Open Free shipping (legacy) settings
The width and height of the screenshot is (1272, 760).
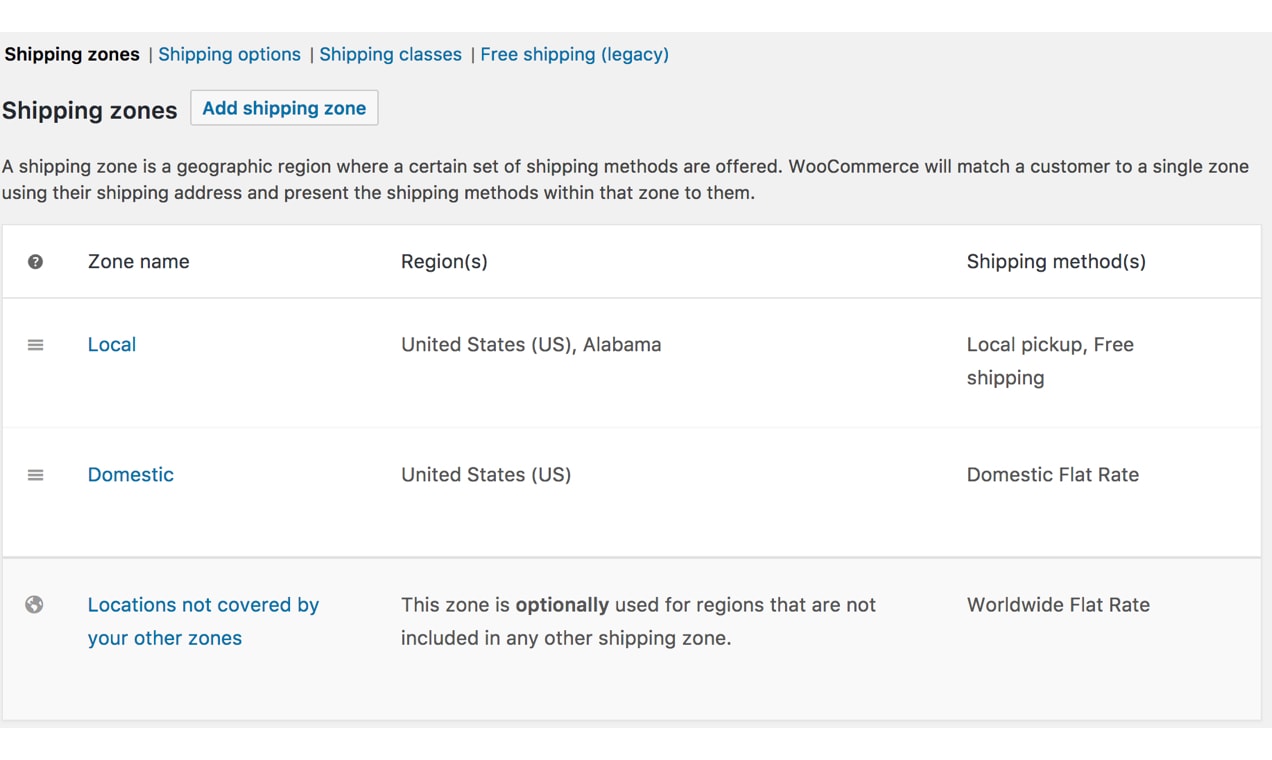(574, 54)
